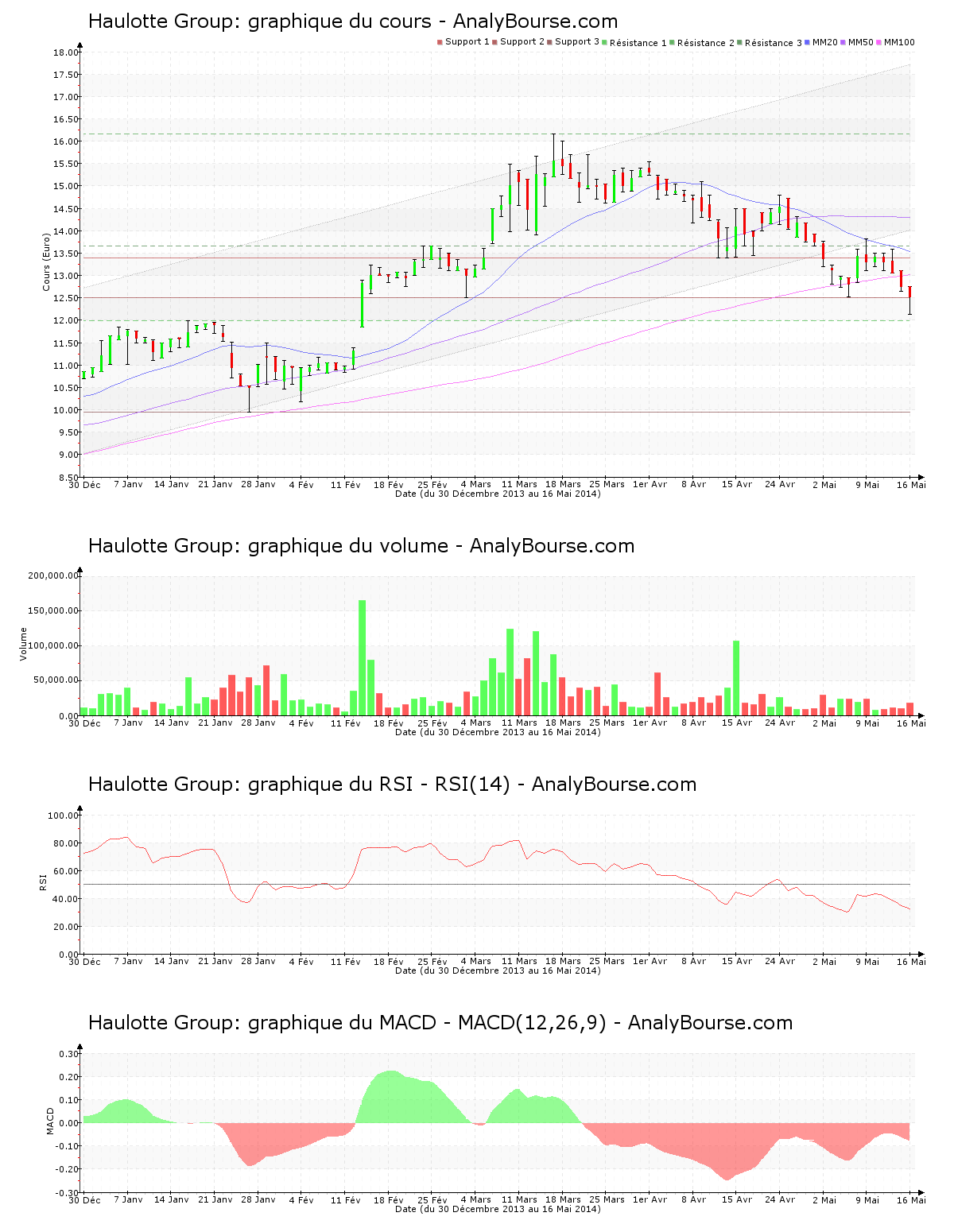
Task: Click the '4 Fév' date under MACD chart
Action: [x=301, y=1200]
